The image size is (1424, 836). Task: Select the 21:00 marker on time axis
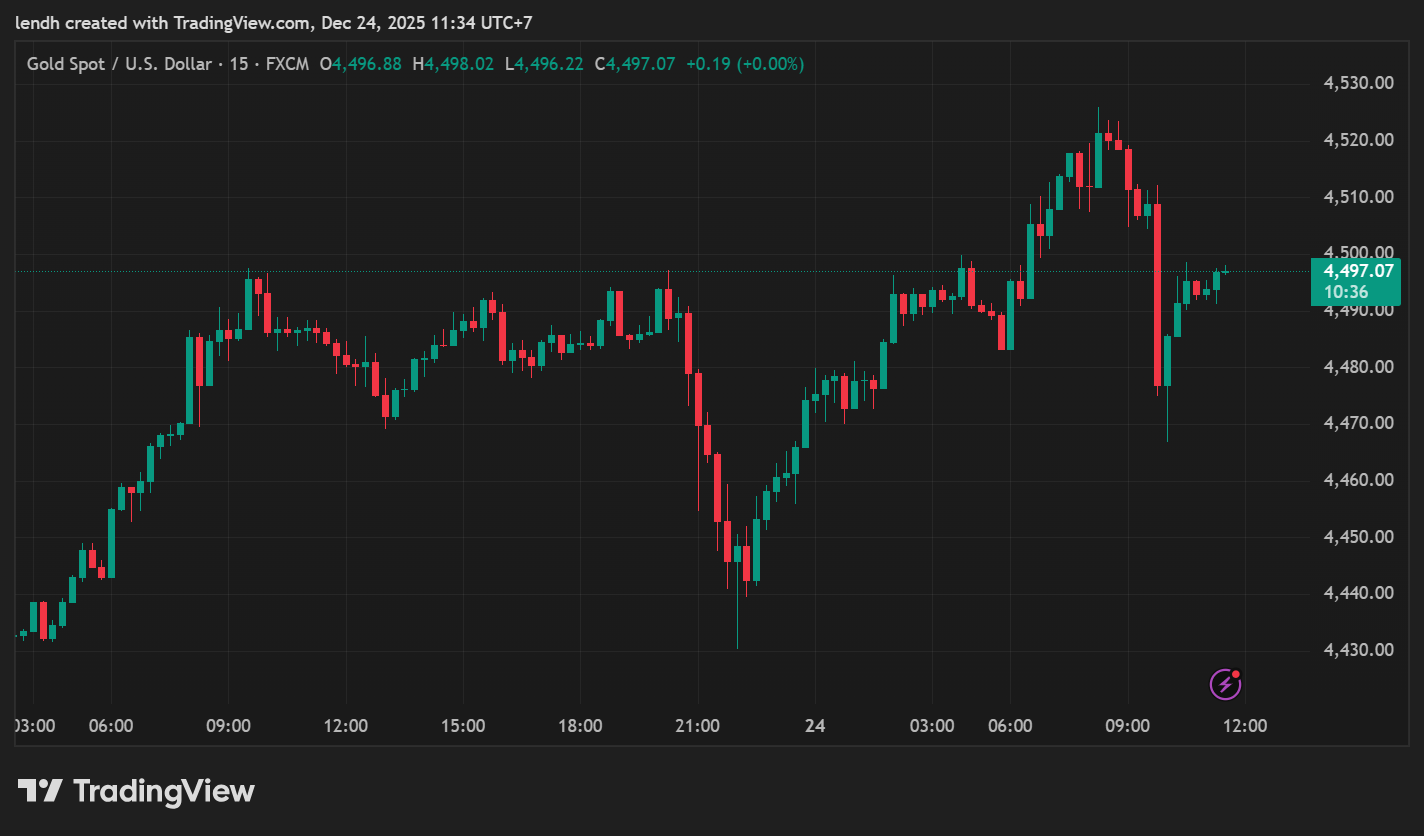tap(697, 726)
